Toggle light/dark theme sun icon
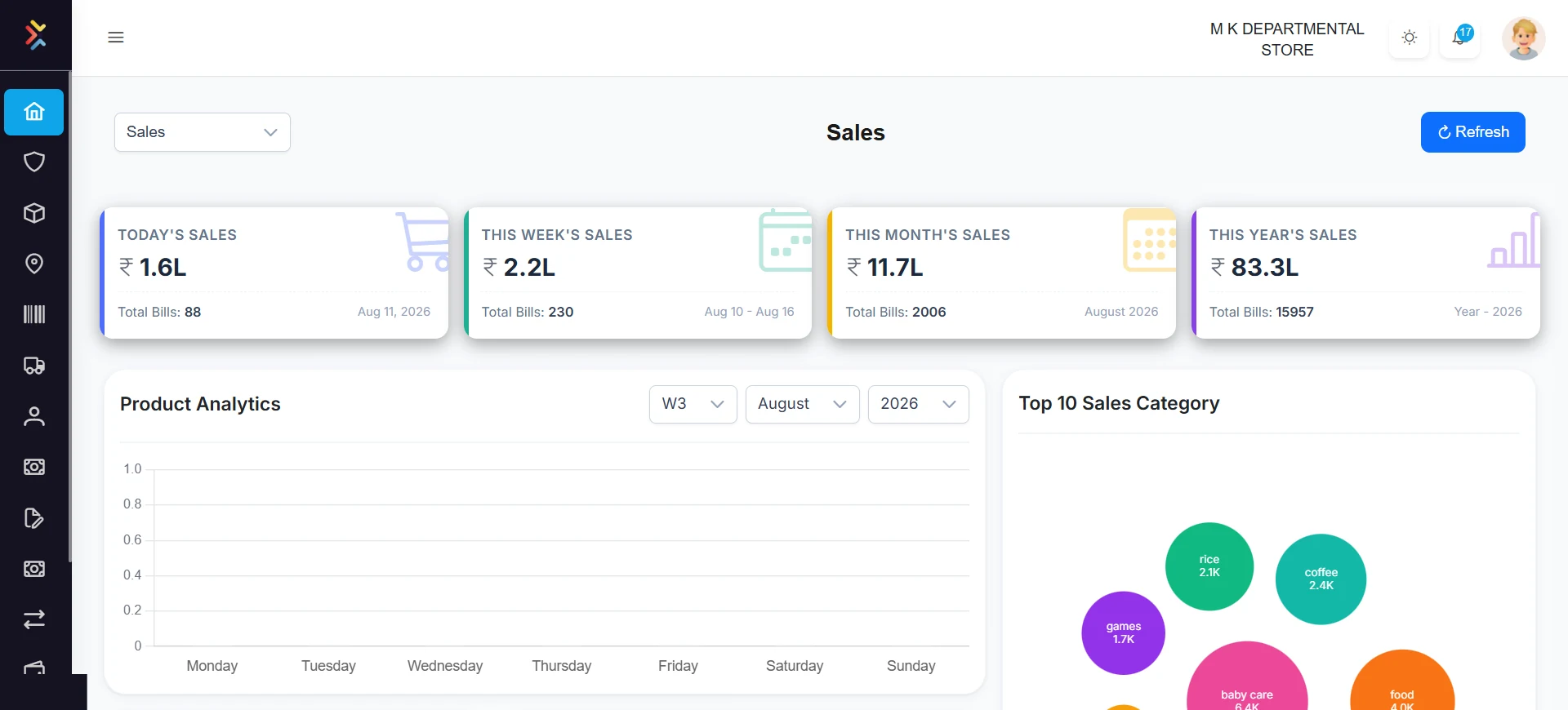The height and width of the screenshot is (710, 1568). click(x=1410, y=38)
